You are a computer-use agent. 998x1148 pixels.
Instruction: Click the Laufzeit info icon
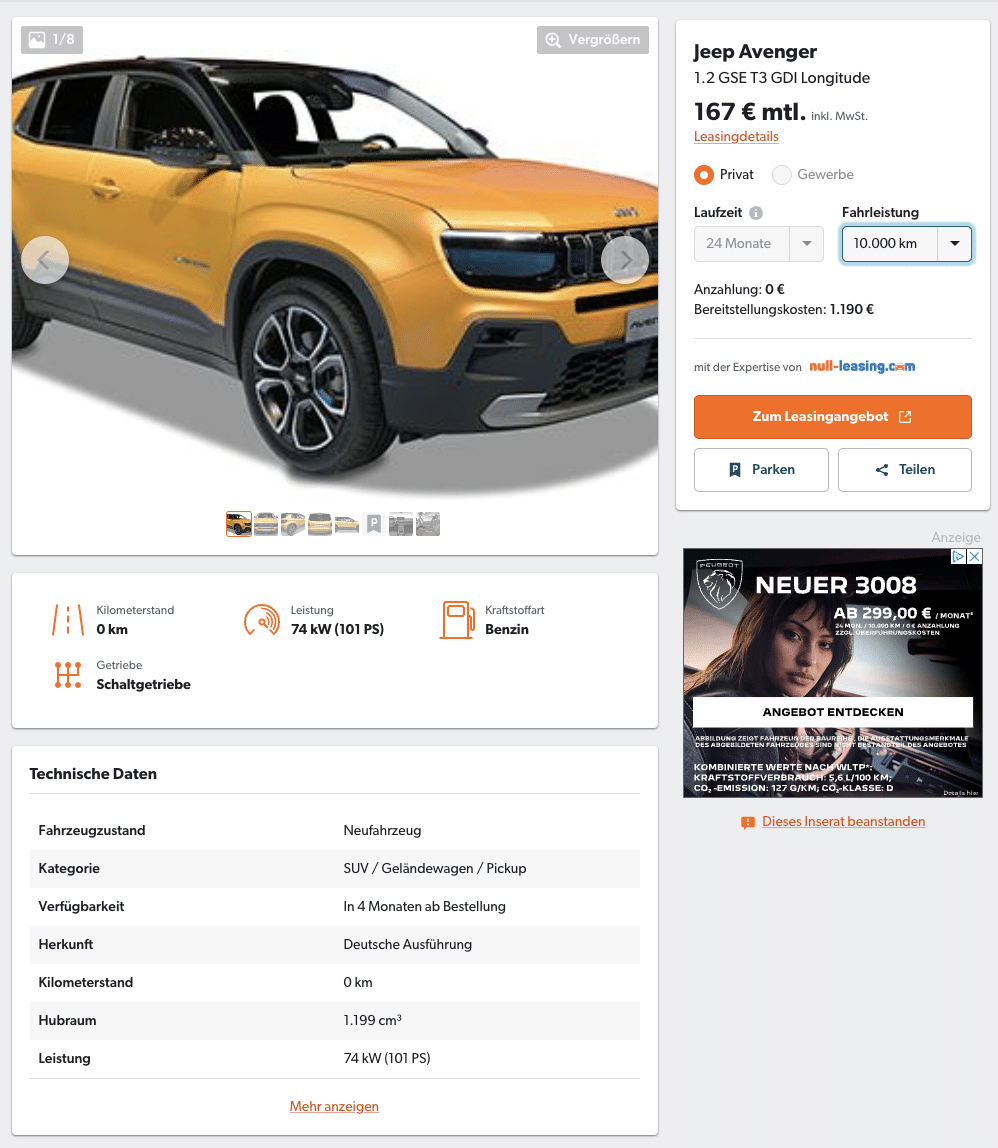[756, 213]
